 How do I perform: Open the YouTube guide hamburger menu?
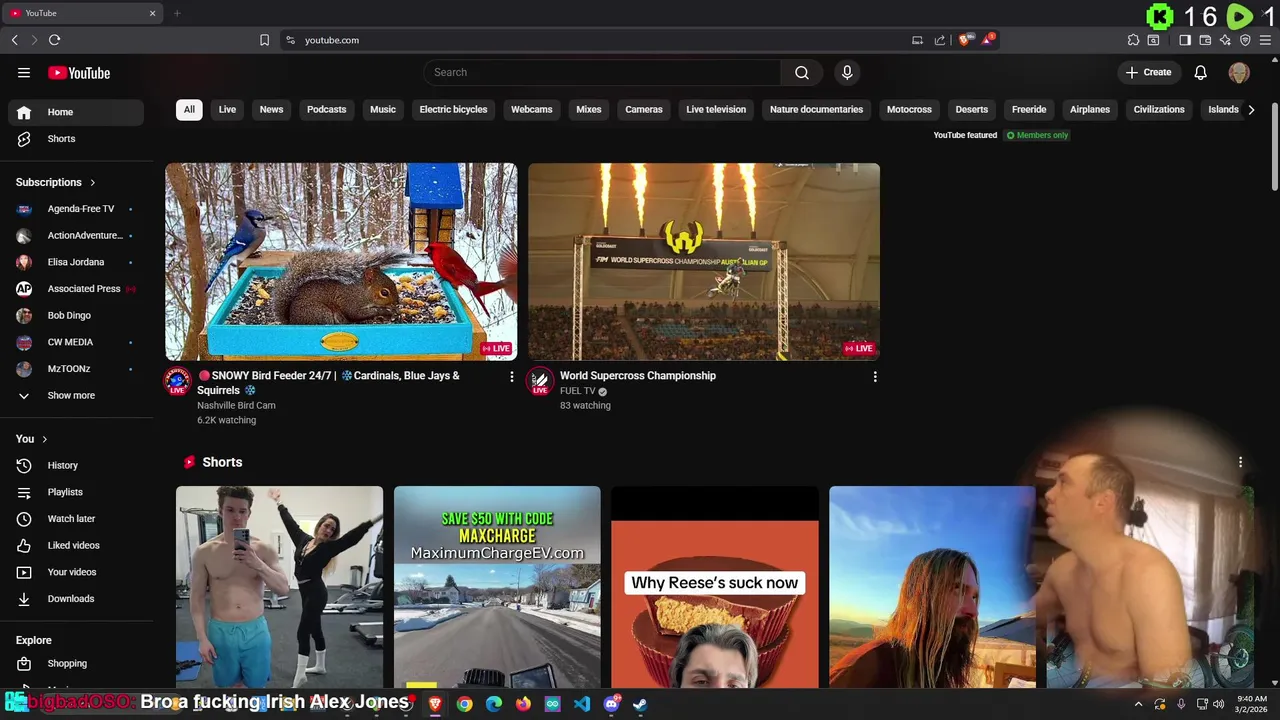pos(24,72)
